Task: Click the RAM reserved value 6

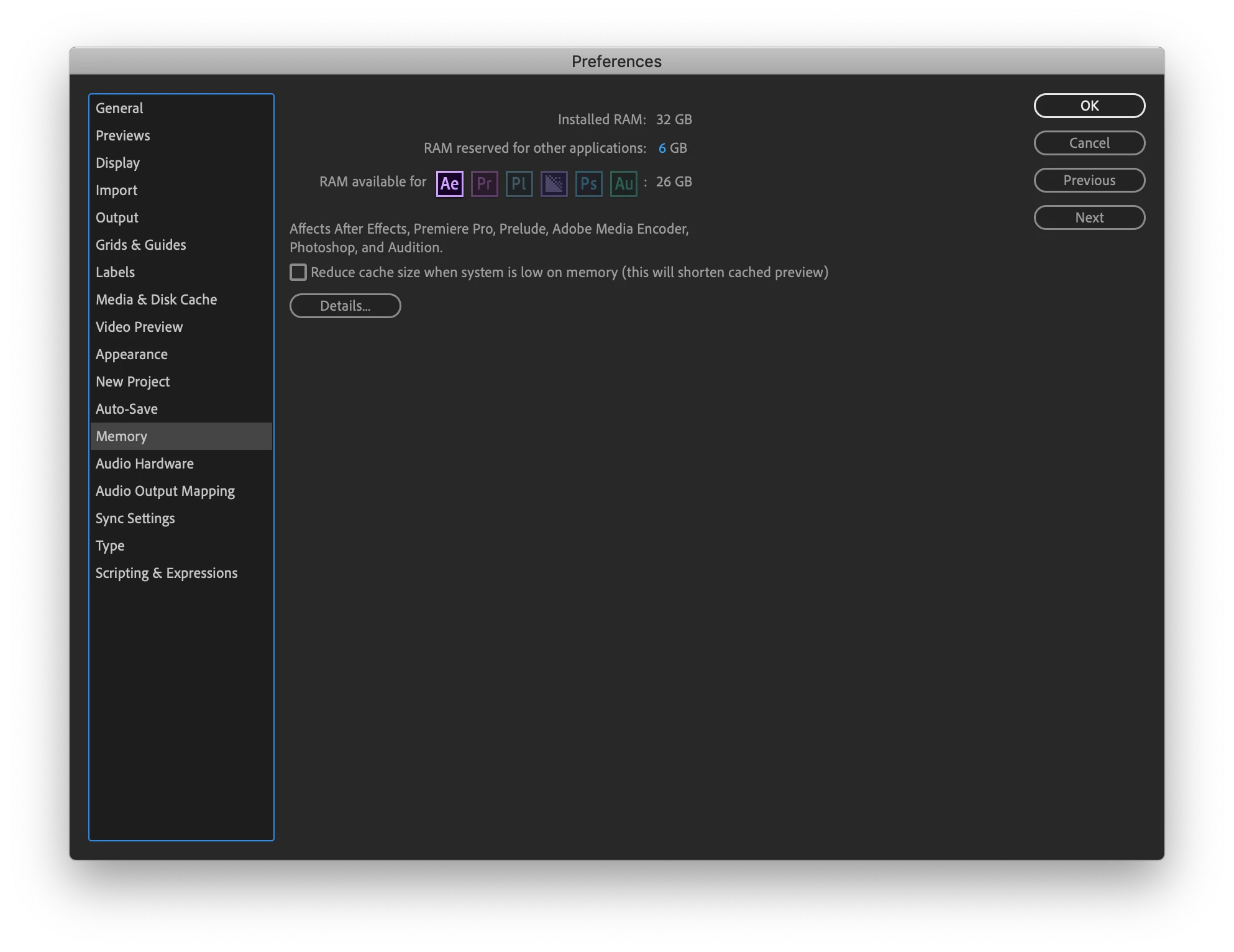Action: [x=662, y=148]
